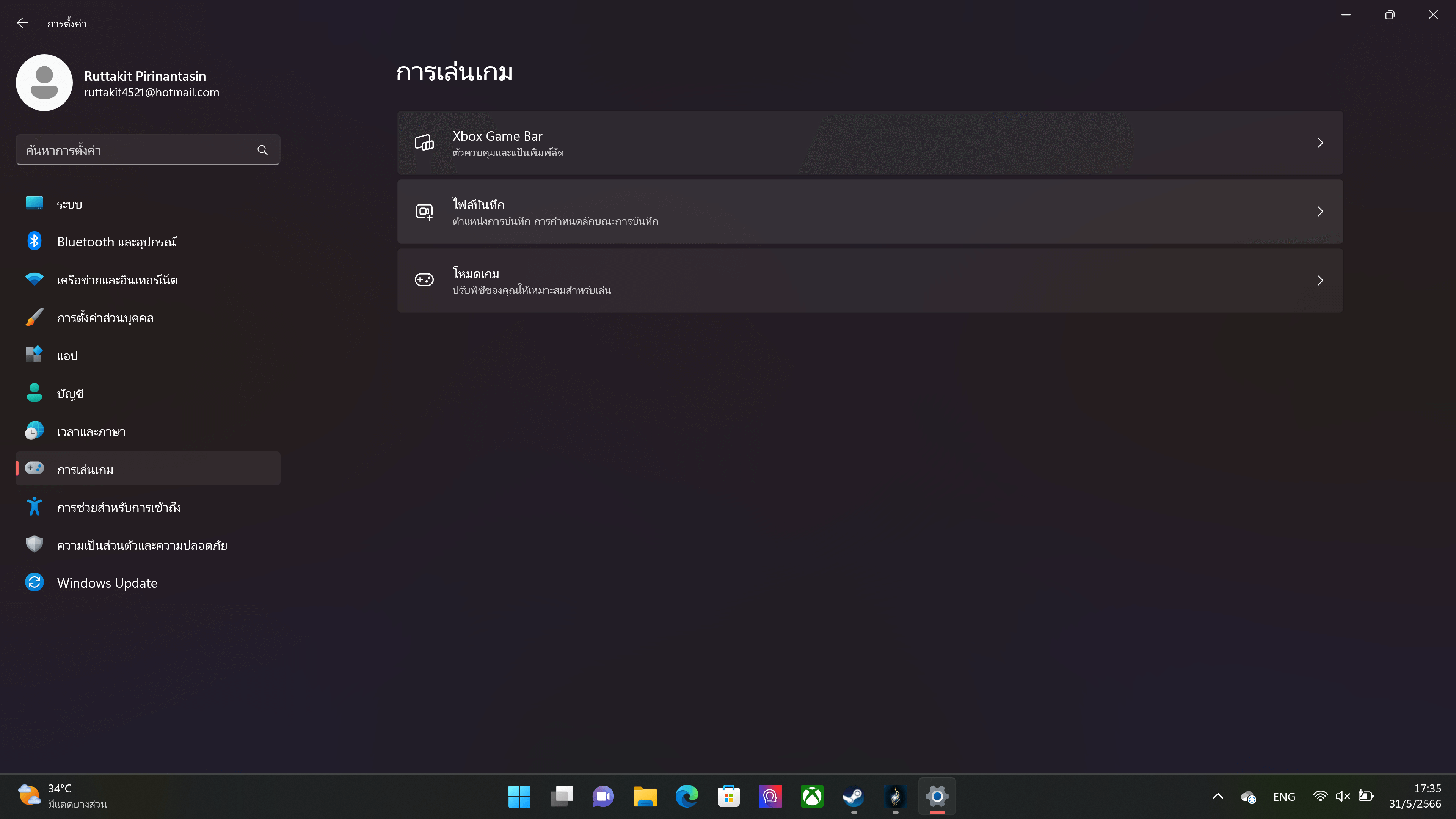
Task: Open the Windows Start button
Action: click(x=519, y=796)
